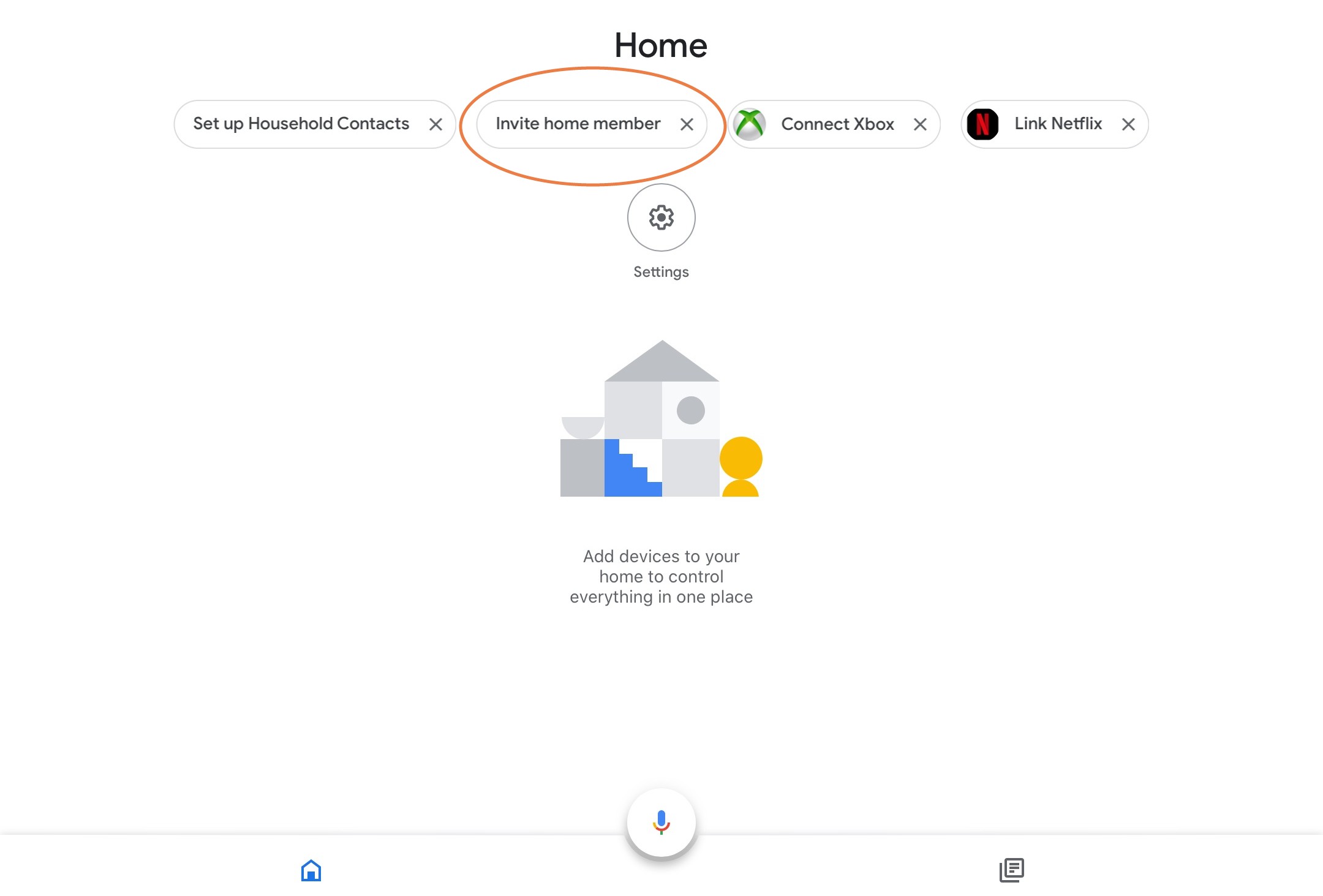Dismiss the Set up Household Contacts chip
Image resolution: width=1323 pixels, height=896 pixels.
pos(436,124)
